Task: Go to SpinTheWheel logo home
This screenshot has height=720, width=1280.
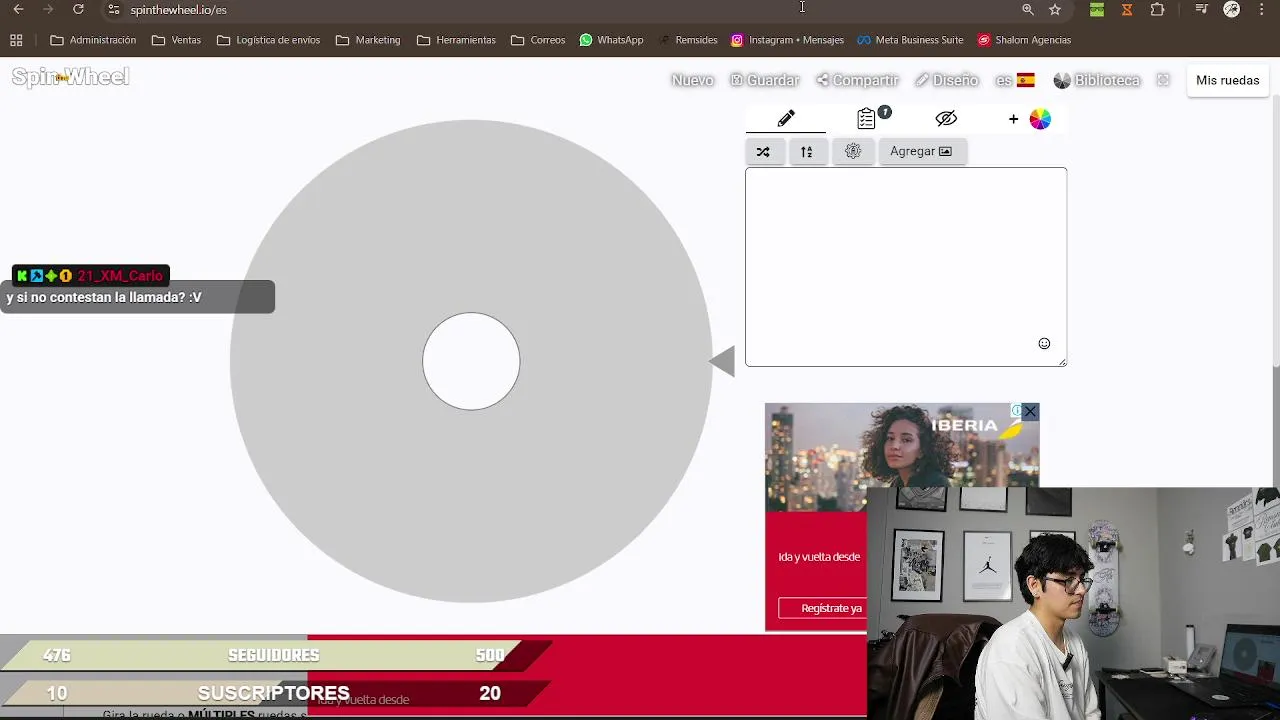Action: coord(70,77)
